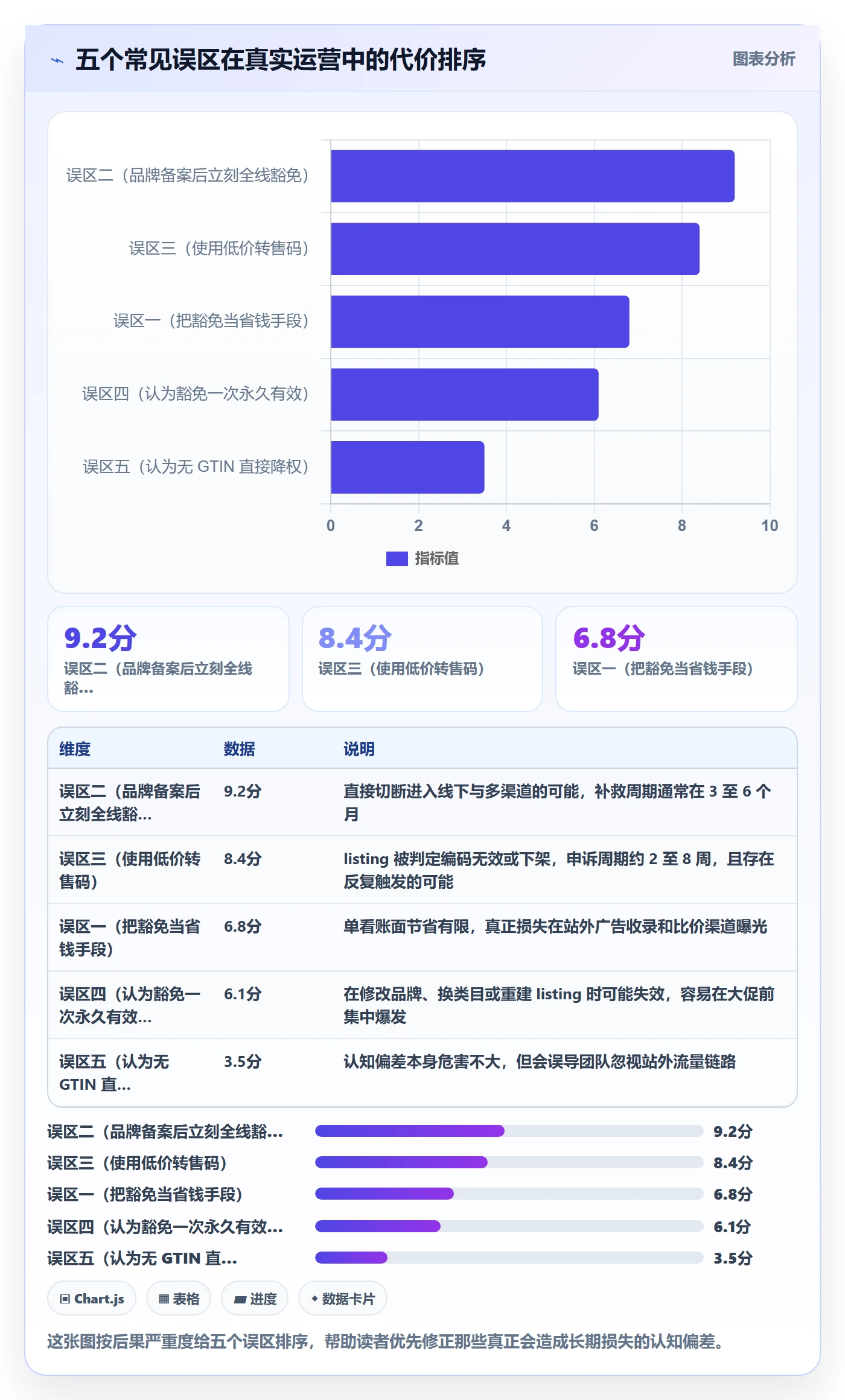
Task: Select the 进度 tag
Action: pos(255,1299)
